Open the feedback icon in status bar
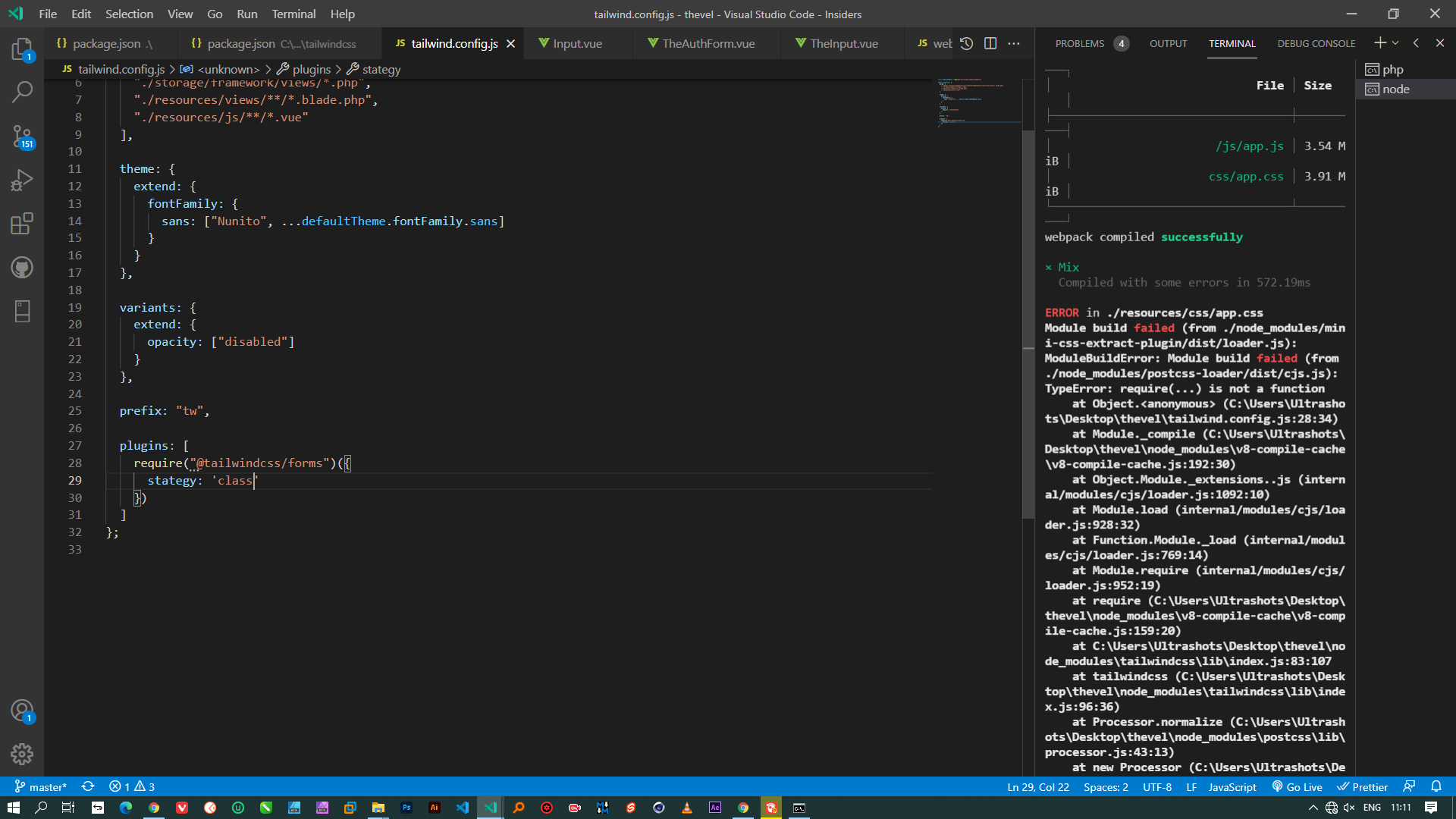Screen dimensions: 1456x819 pos(1409,786)
